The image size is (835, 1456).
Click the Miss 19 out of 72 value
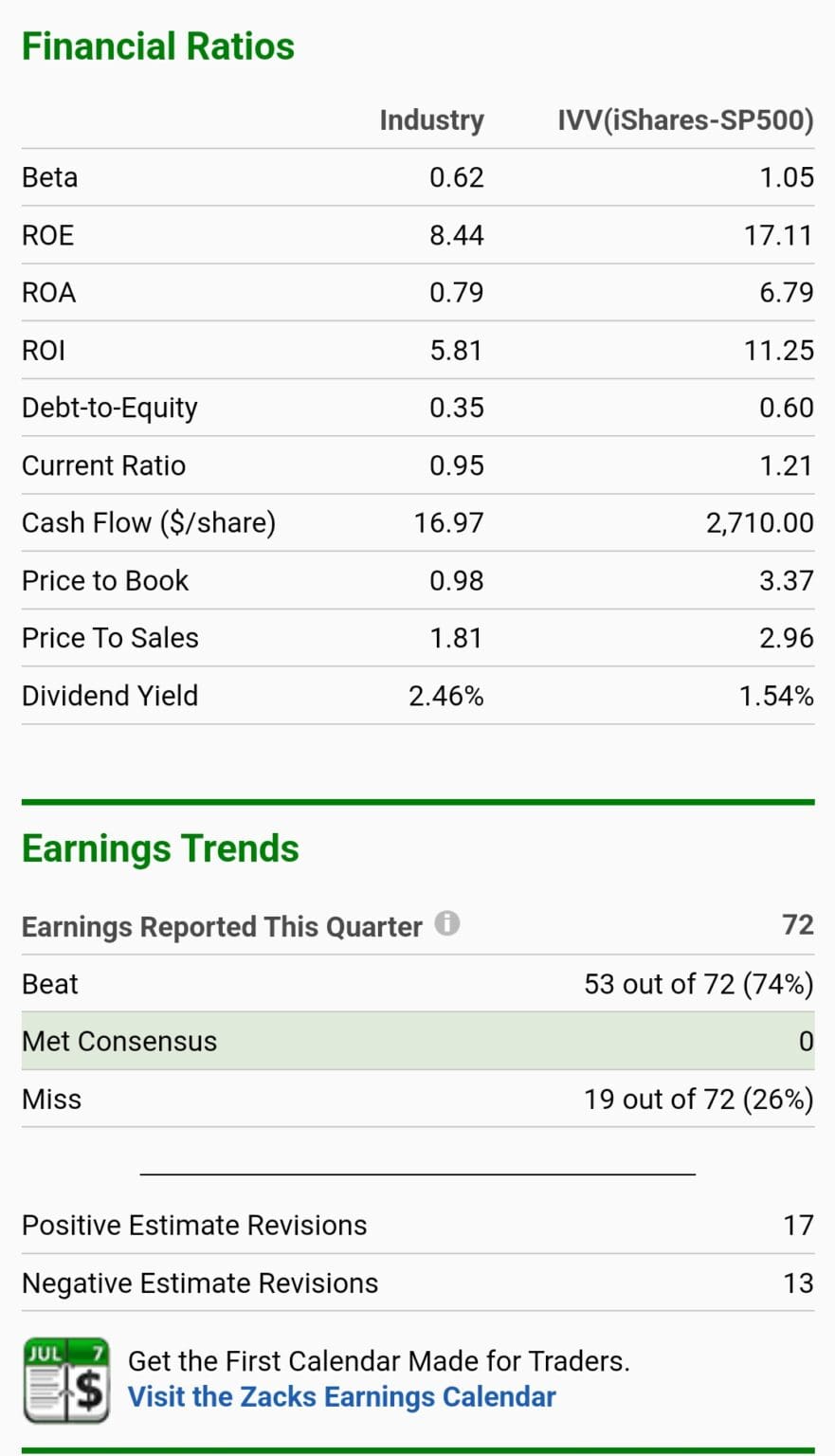699,1100
